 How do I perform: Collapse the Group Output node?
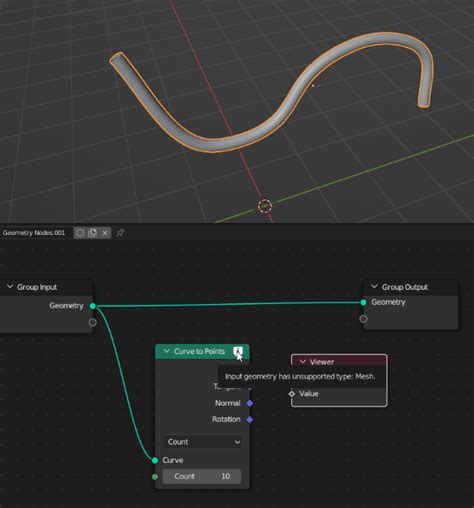click(x=374, y=287)
